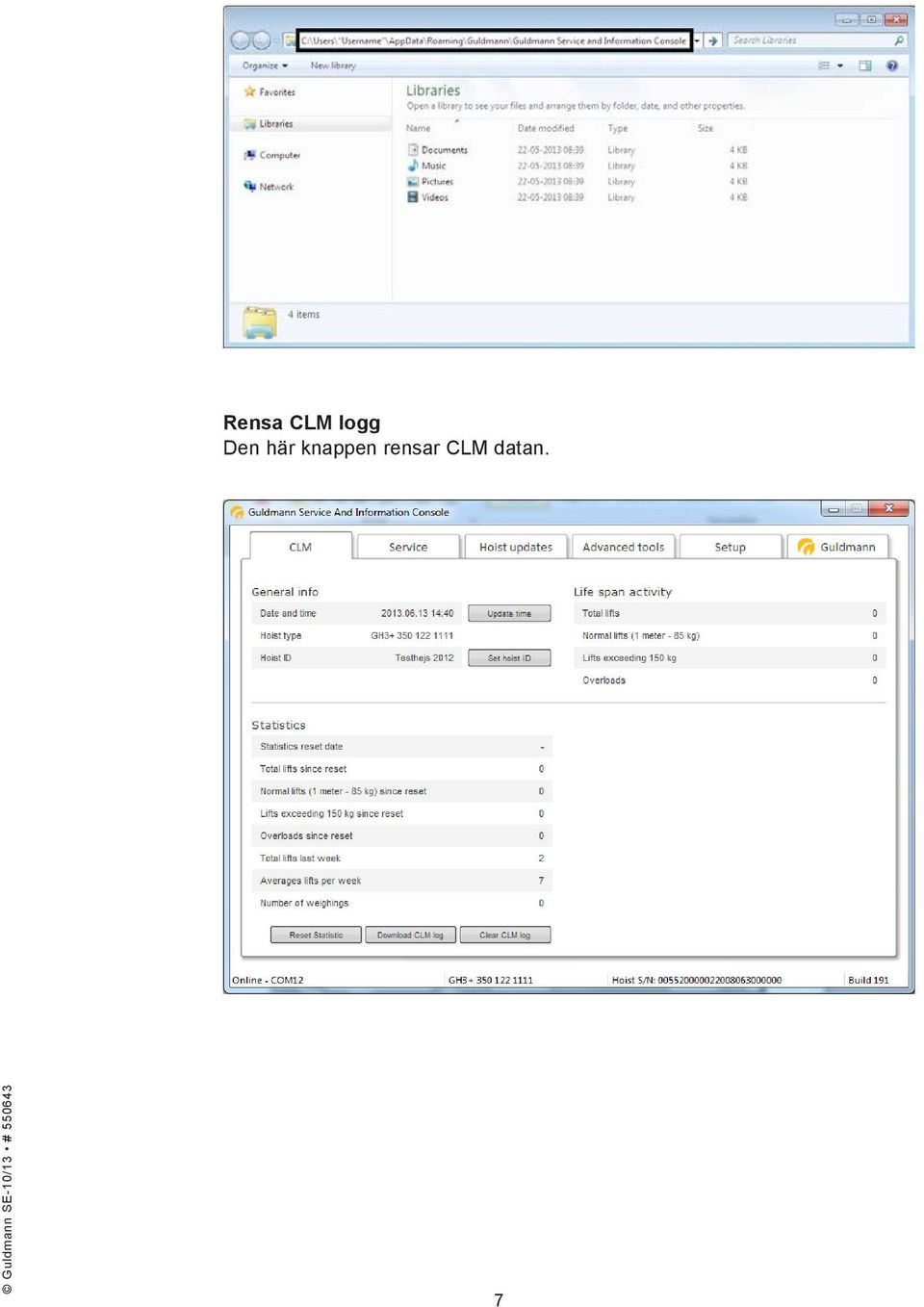This screenshot has height=1307, width=924.
Task: Click the "Total lifts" row under Life span activity
Action: click(x=730, y=613)
